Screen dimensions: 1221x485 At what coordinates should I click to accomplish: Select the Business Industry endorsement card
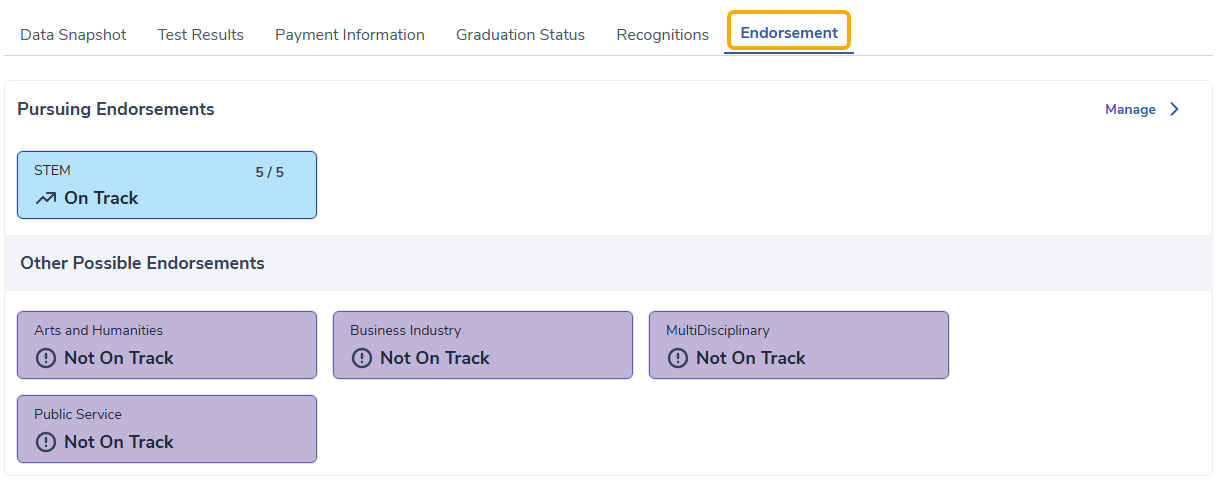482,345
